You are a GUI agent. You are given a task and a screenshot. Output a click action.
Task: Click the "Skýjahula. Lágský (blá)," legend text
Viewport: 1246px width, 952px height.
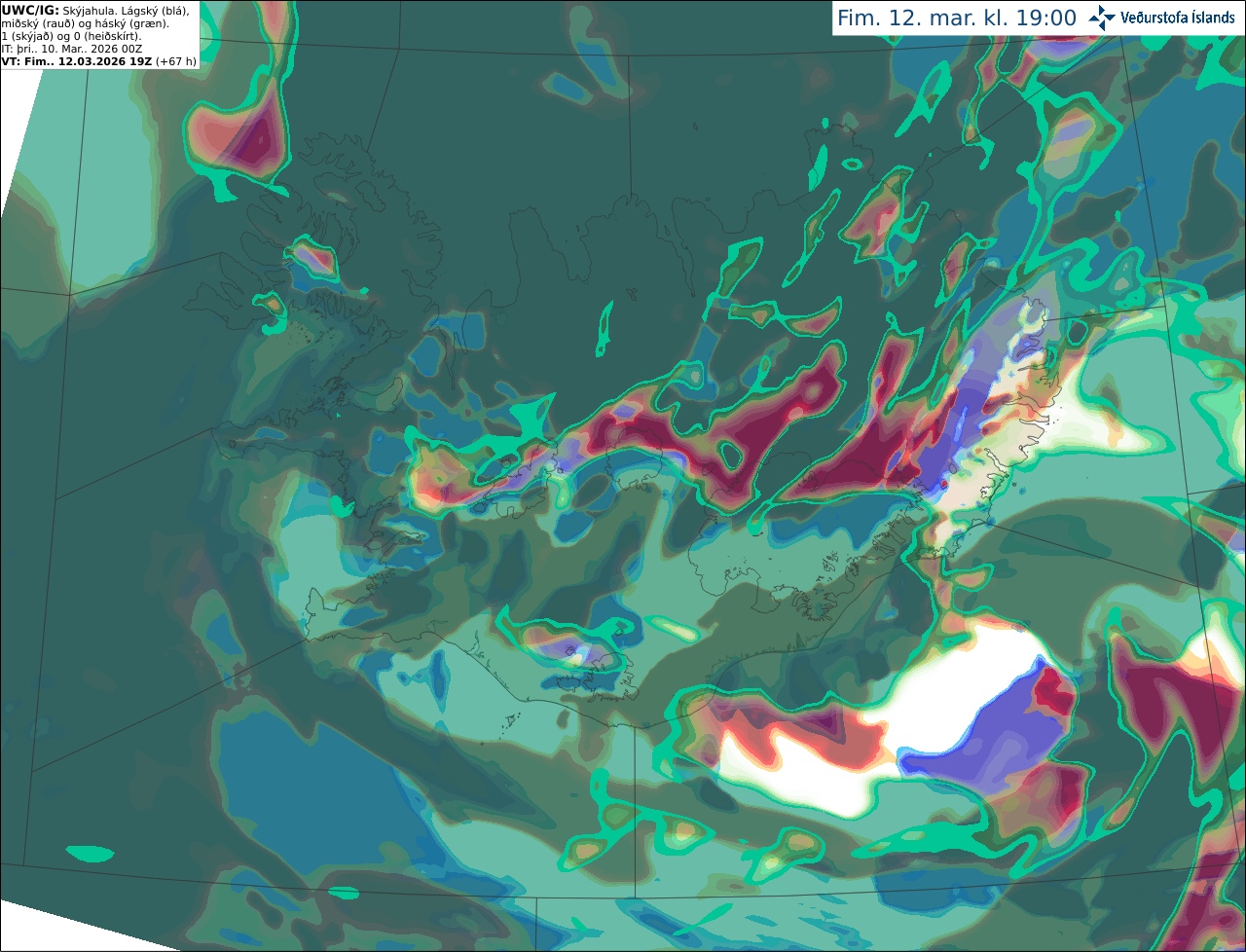pos(126,11)
